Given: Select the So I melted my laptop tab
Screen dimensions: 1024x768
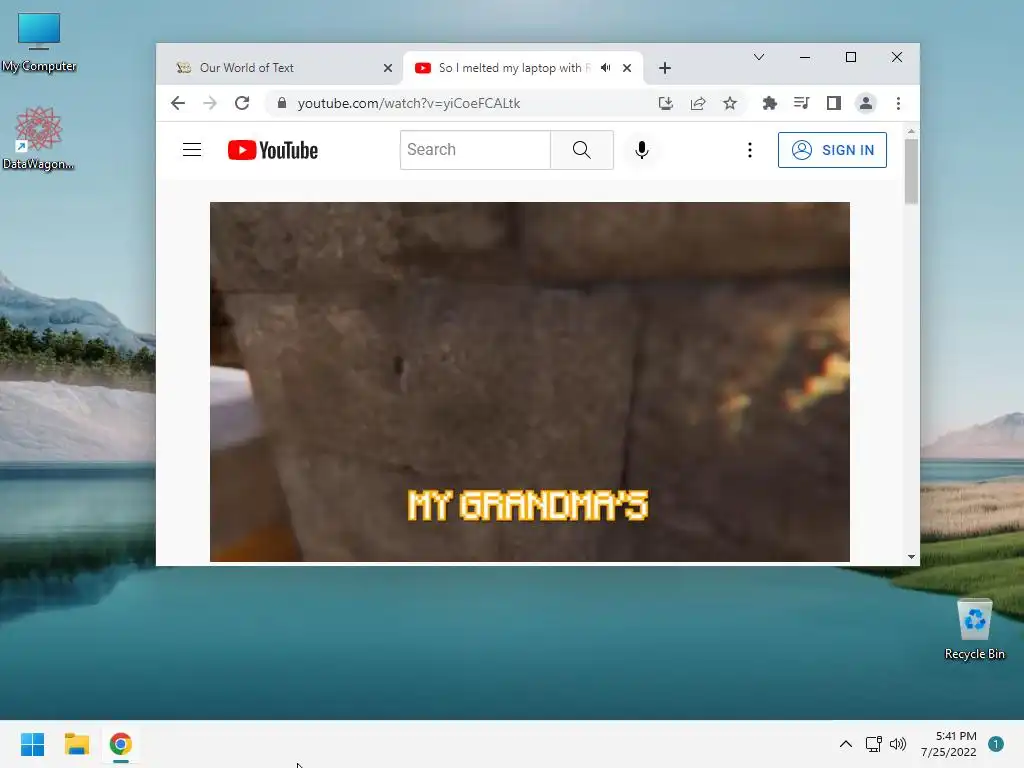Looking at the screenshot, I should pyautogui.click(x=513, y=68).
